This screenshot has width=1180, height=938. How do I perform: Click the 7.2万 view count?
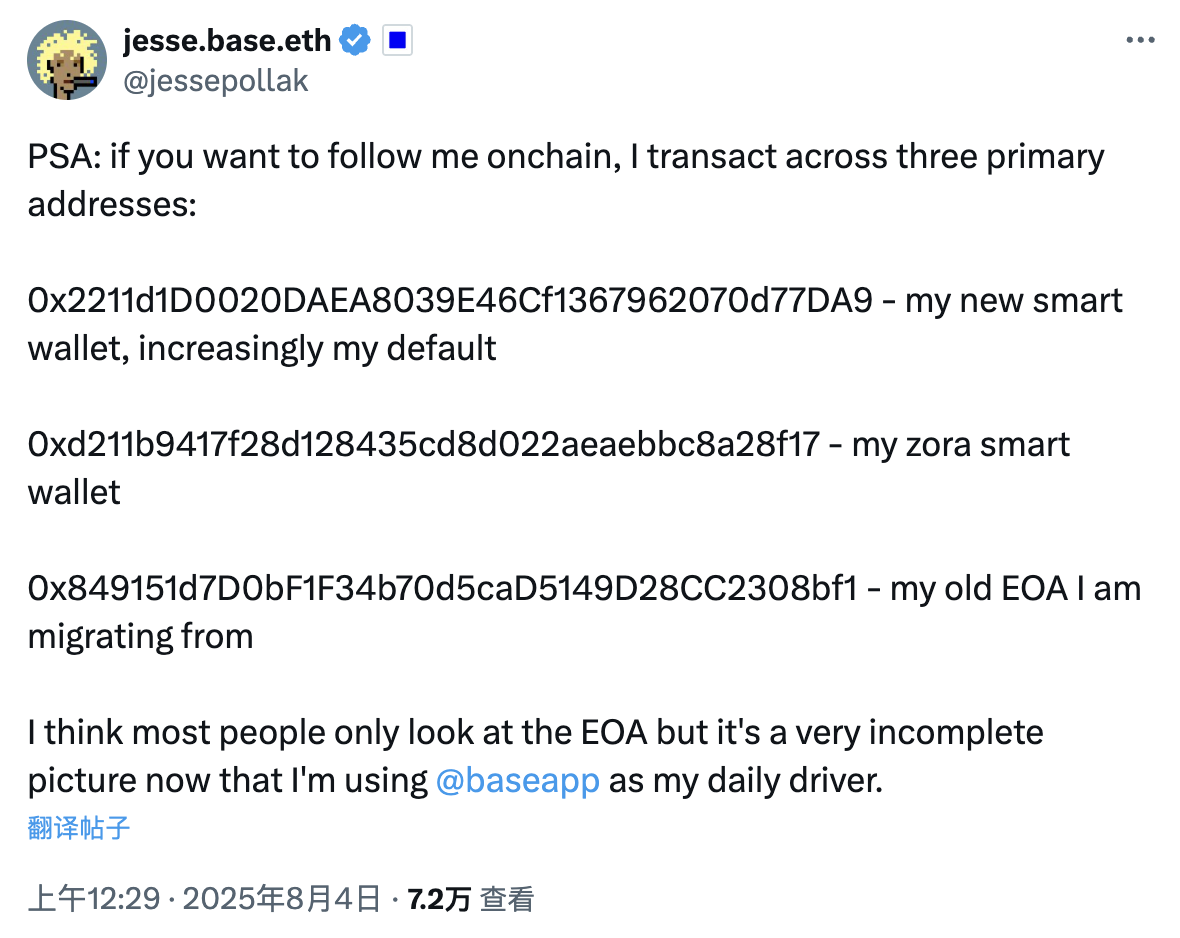pos(439,899)
